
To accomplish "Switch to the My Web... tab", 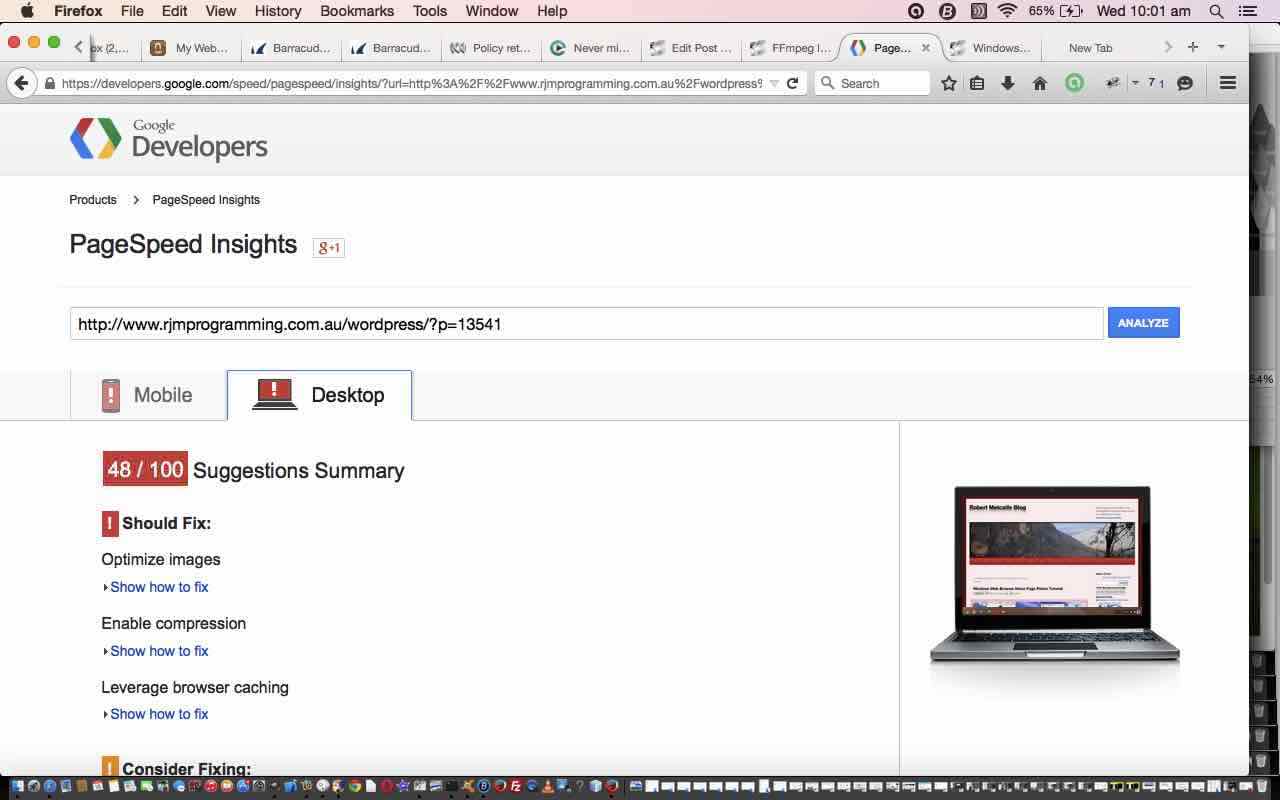I will (190, 47).
